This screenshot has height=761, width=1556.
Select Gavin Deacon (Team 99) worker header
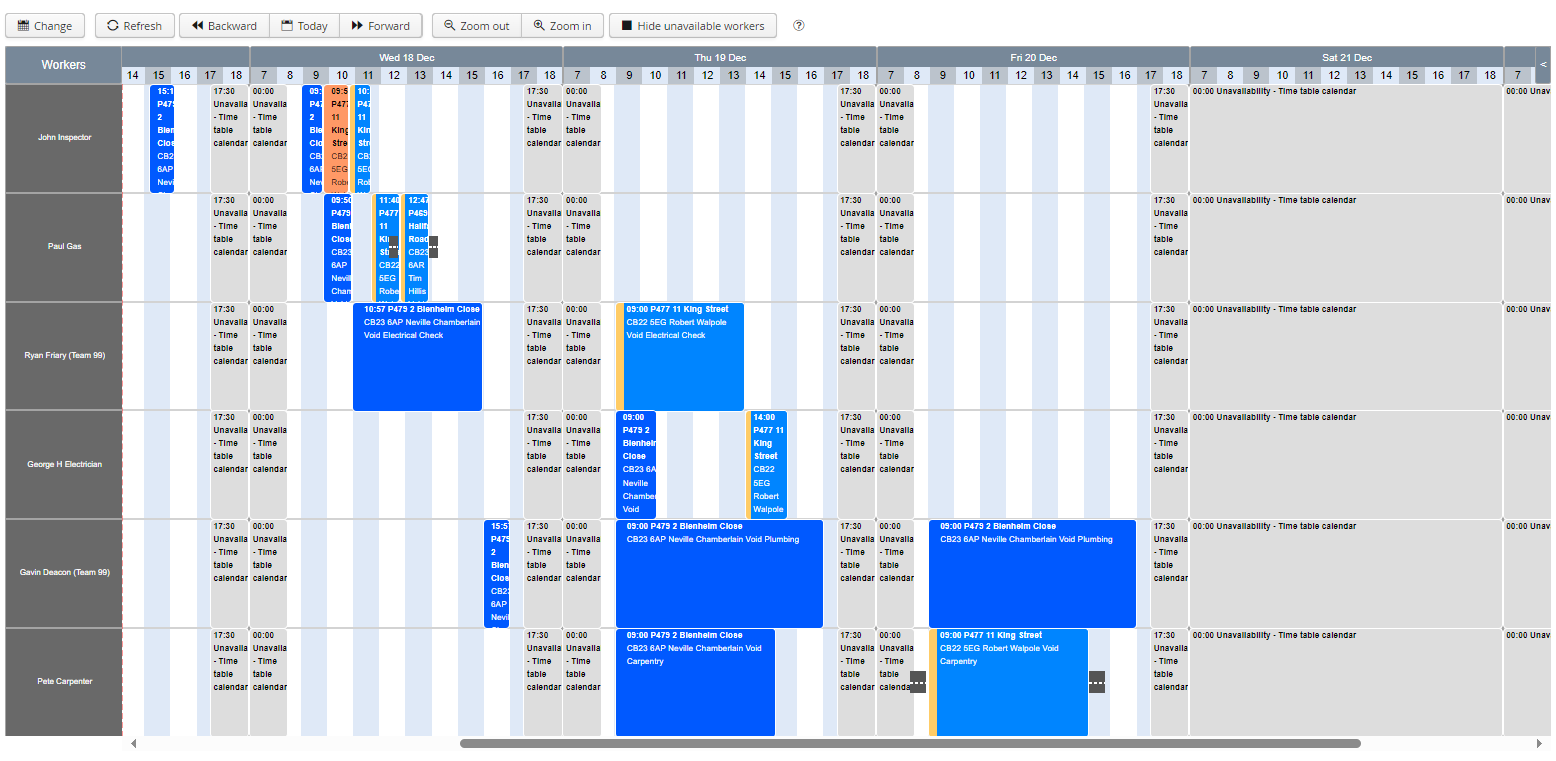pos(64,573)
